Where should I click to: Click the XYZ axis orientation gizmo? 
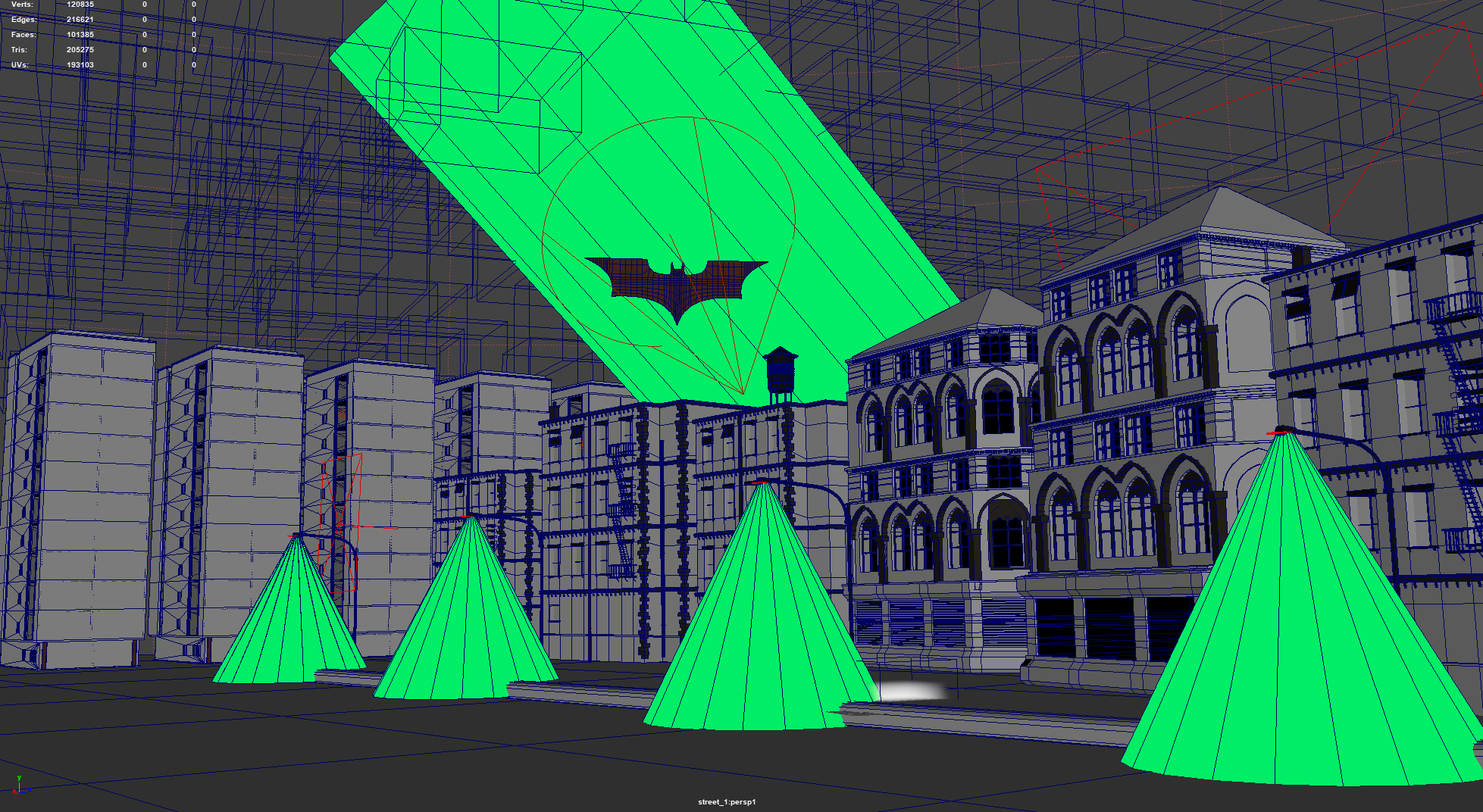20,785
